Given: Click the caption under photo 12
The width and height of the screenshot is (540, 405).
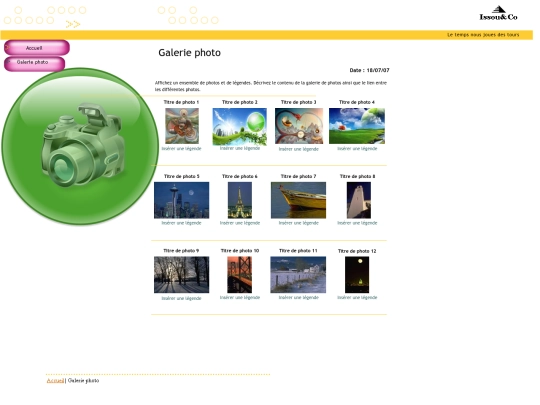Looking at the screenshot, I should (x=357, y=298).
